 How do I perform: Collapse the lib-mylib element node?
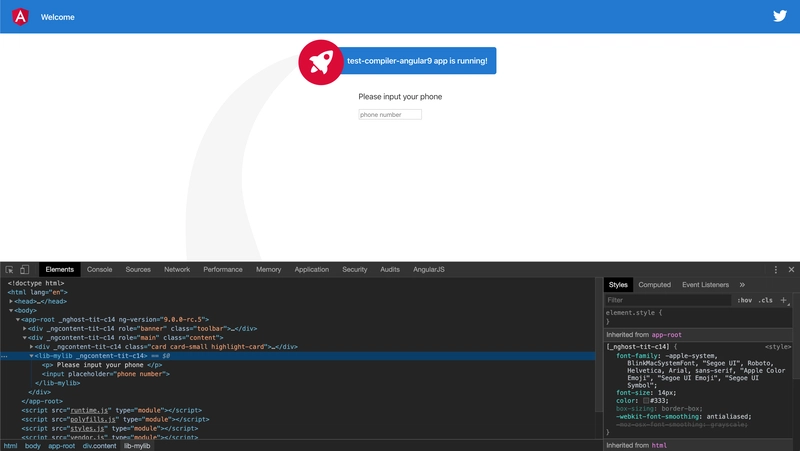pyautogui.click(x=31, y=356)
